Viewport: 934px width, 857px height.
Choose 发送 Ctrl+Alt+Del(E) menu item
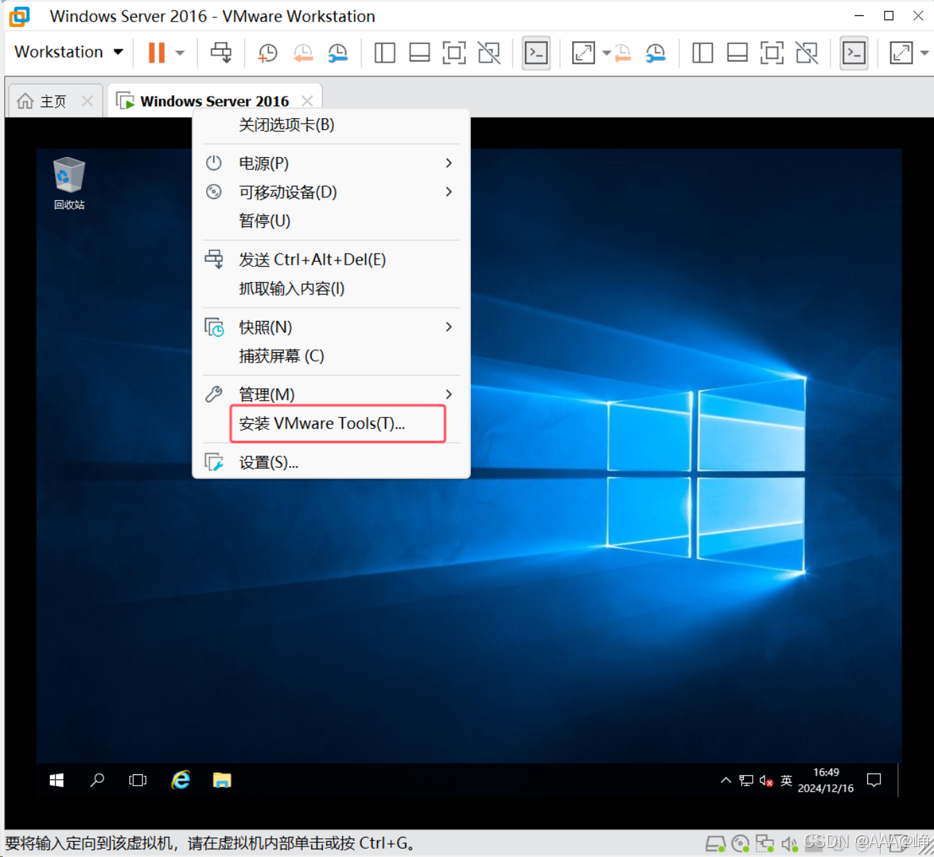[x=331, y=260]
